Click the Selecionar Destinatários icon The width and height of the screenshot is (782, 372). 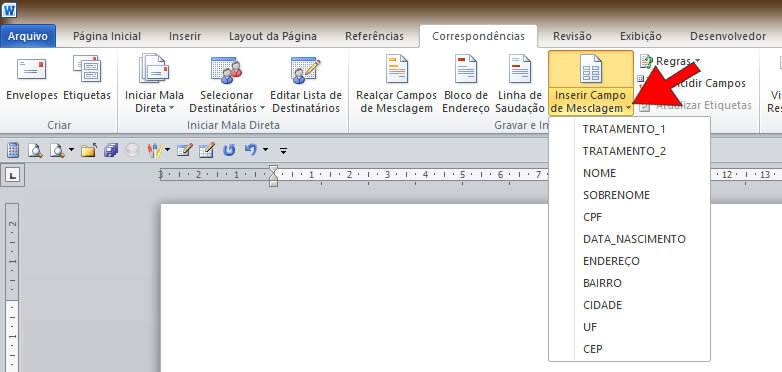coord(226,69)
